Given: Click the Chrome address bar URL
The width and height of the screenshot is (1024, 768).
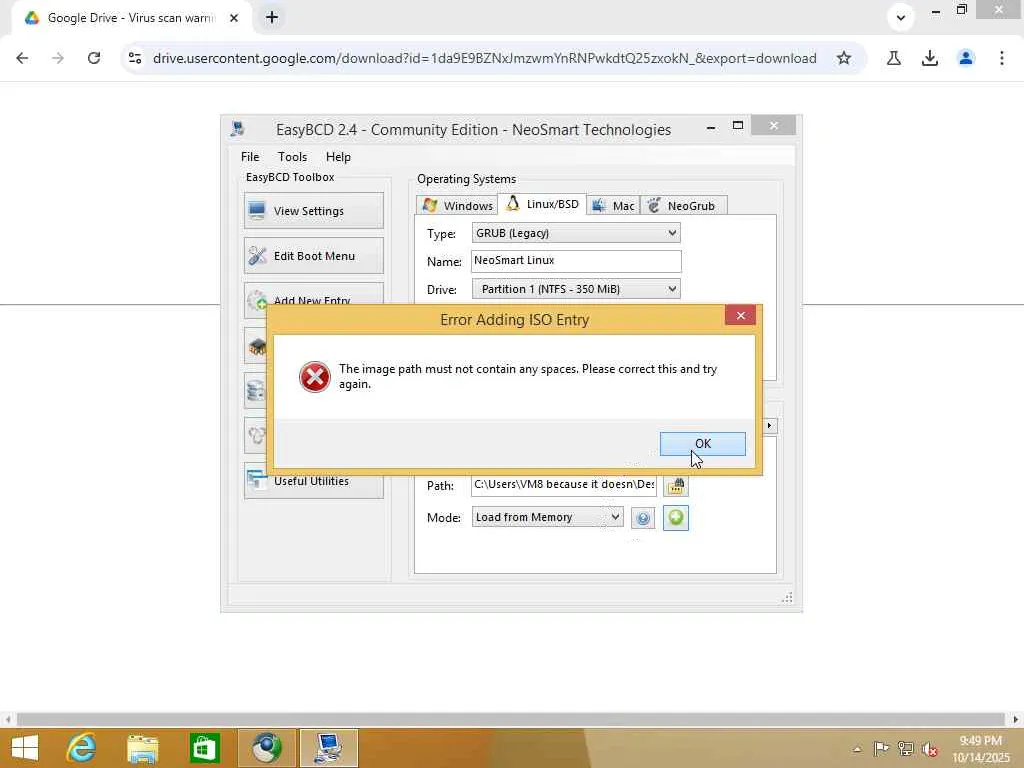Looking at the screenshot, I should [x=485, y=58].
